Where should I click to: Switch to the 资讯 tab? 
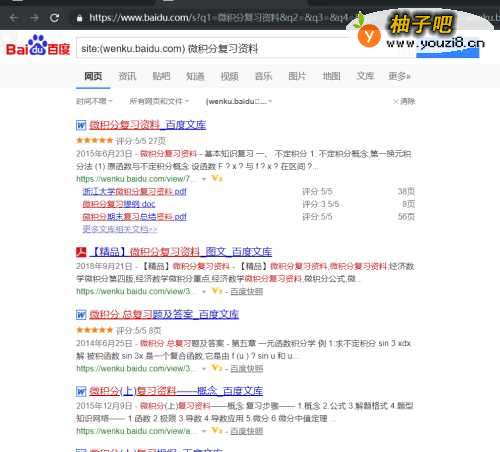coord(127,76)
